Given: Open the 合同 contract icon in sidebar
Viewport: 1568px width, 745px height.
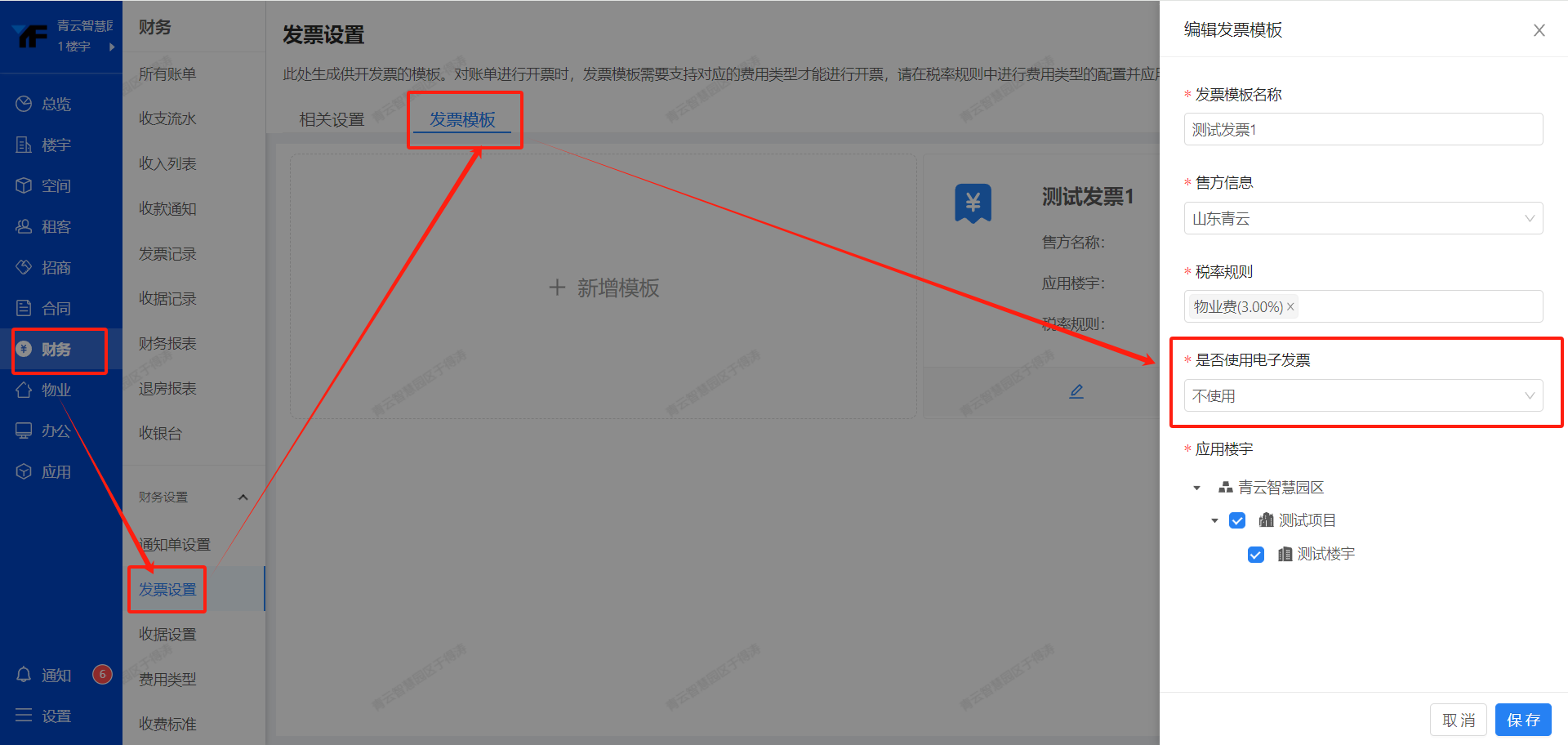Looking at the screenshot, I should point(24,308).
